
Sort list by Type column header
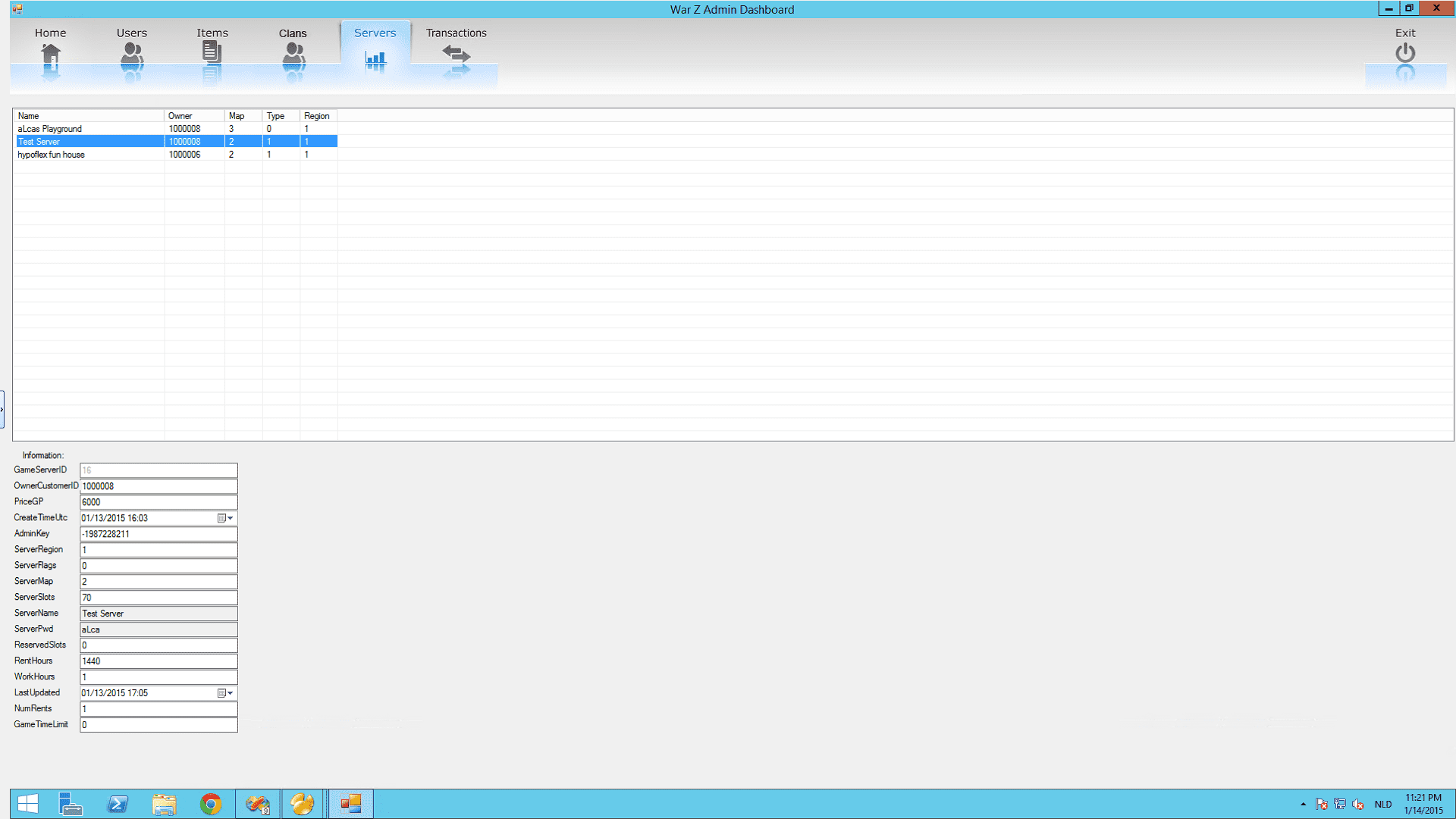click(281, 116)
